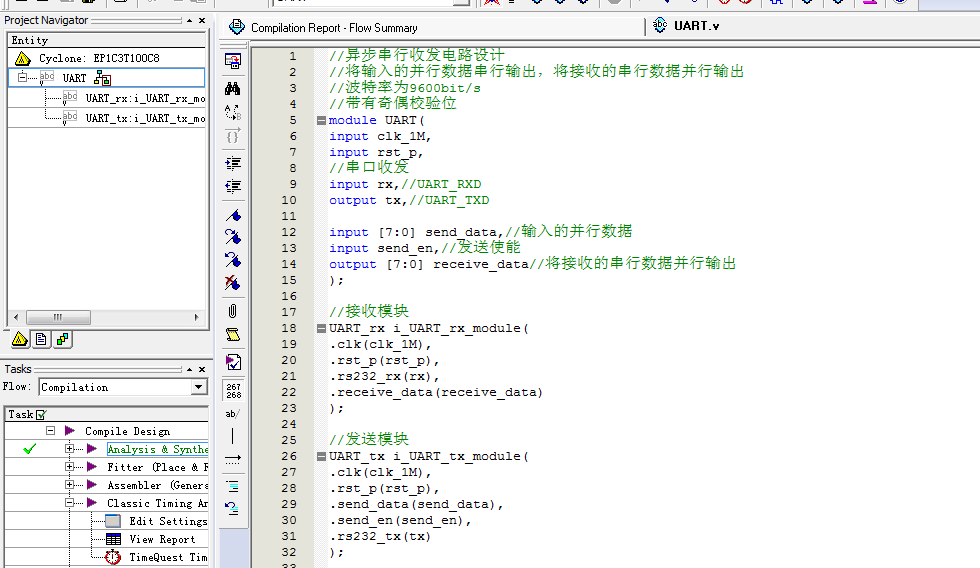Click the increase indent icon
Image resolution: width=980 pixels, height=568 pixels.
233,162
